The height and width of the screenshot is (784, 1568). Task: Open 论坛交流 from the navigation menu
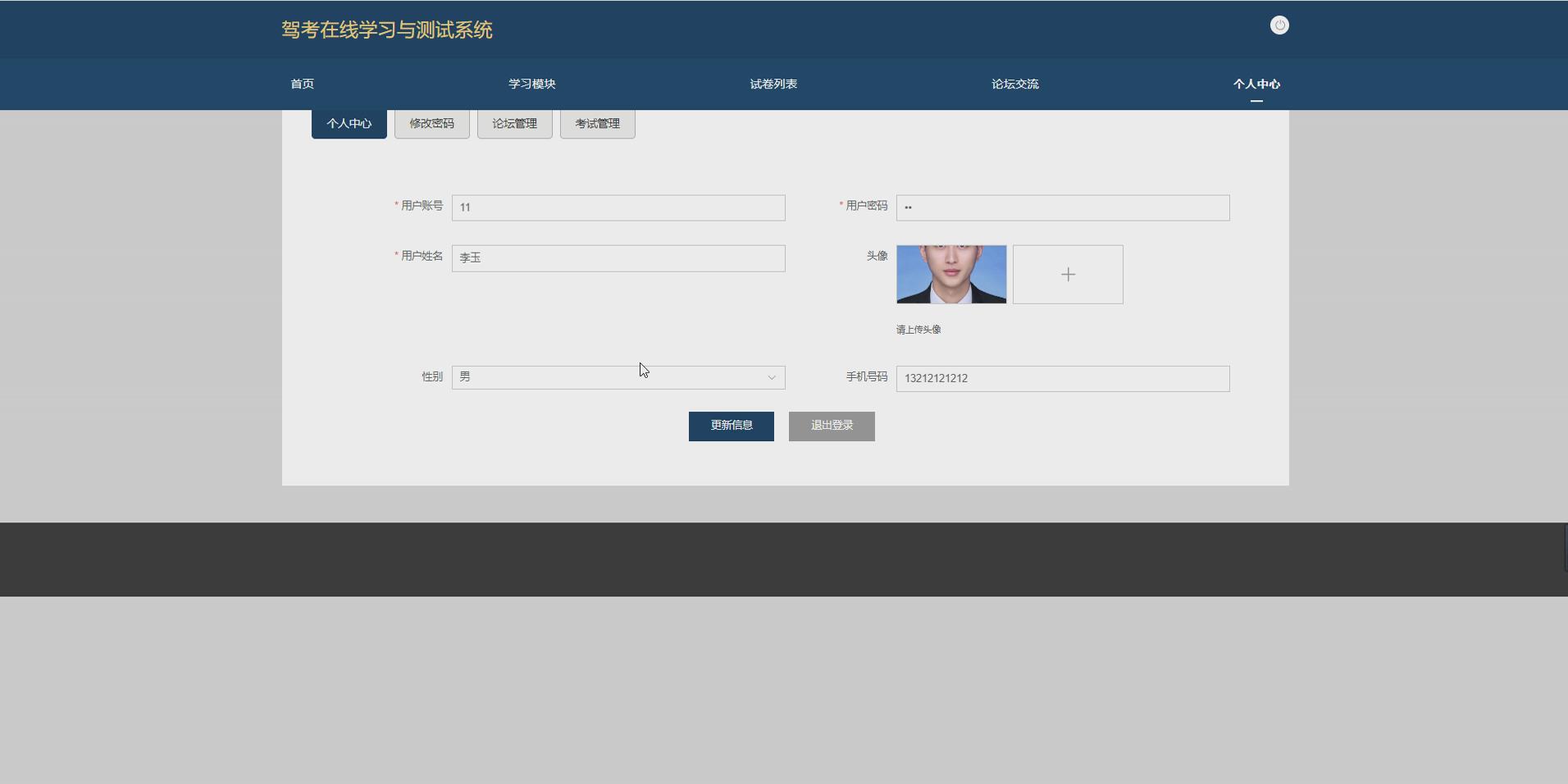[1014, 84]
